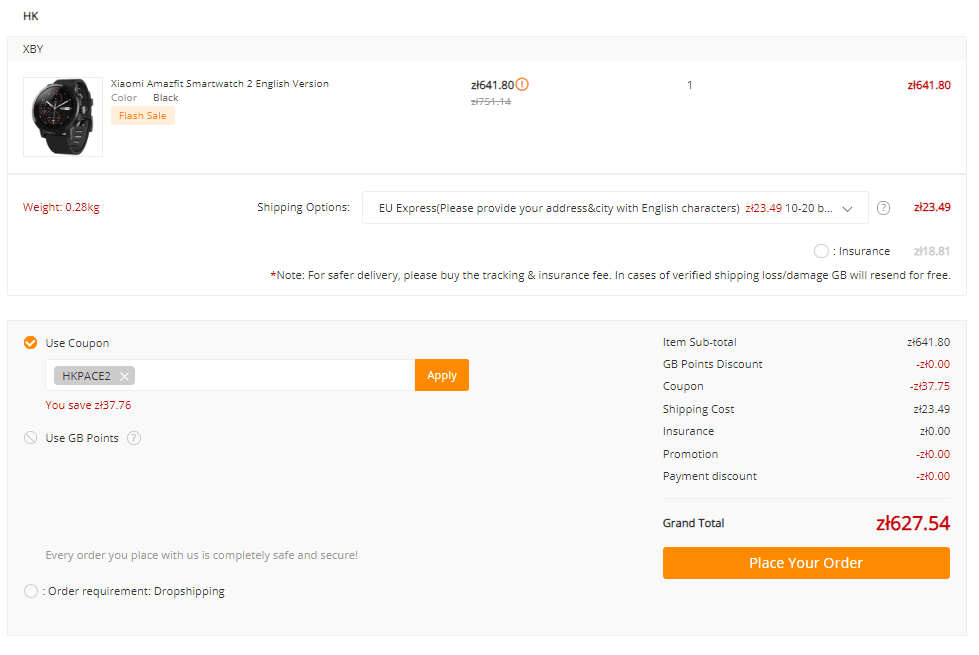979x655 pixels.
Task: Open the Use GB Points help icon
Action: 134,438
